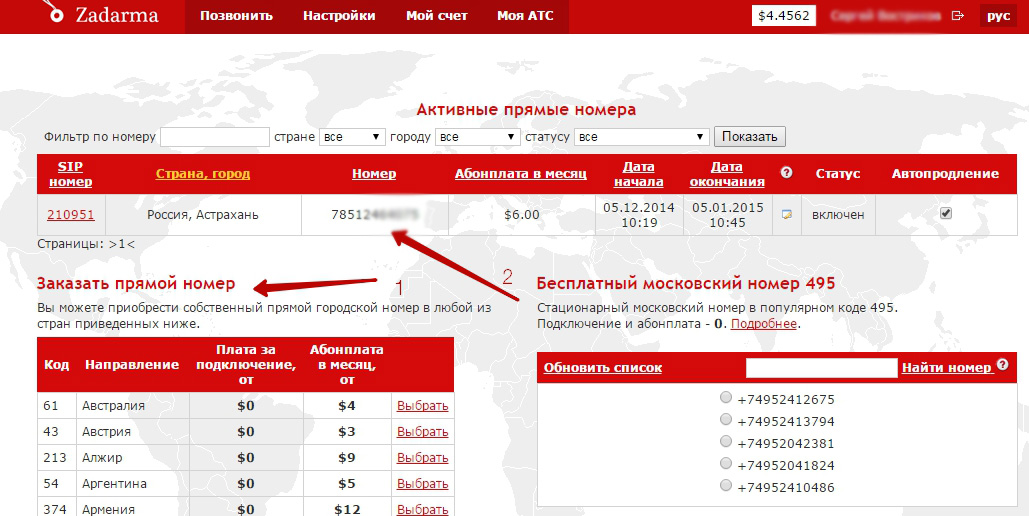The width and height of the screenshot is (1029, 516).
Task: Select radio button for +74952410486
Action: 725,485
